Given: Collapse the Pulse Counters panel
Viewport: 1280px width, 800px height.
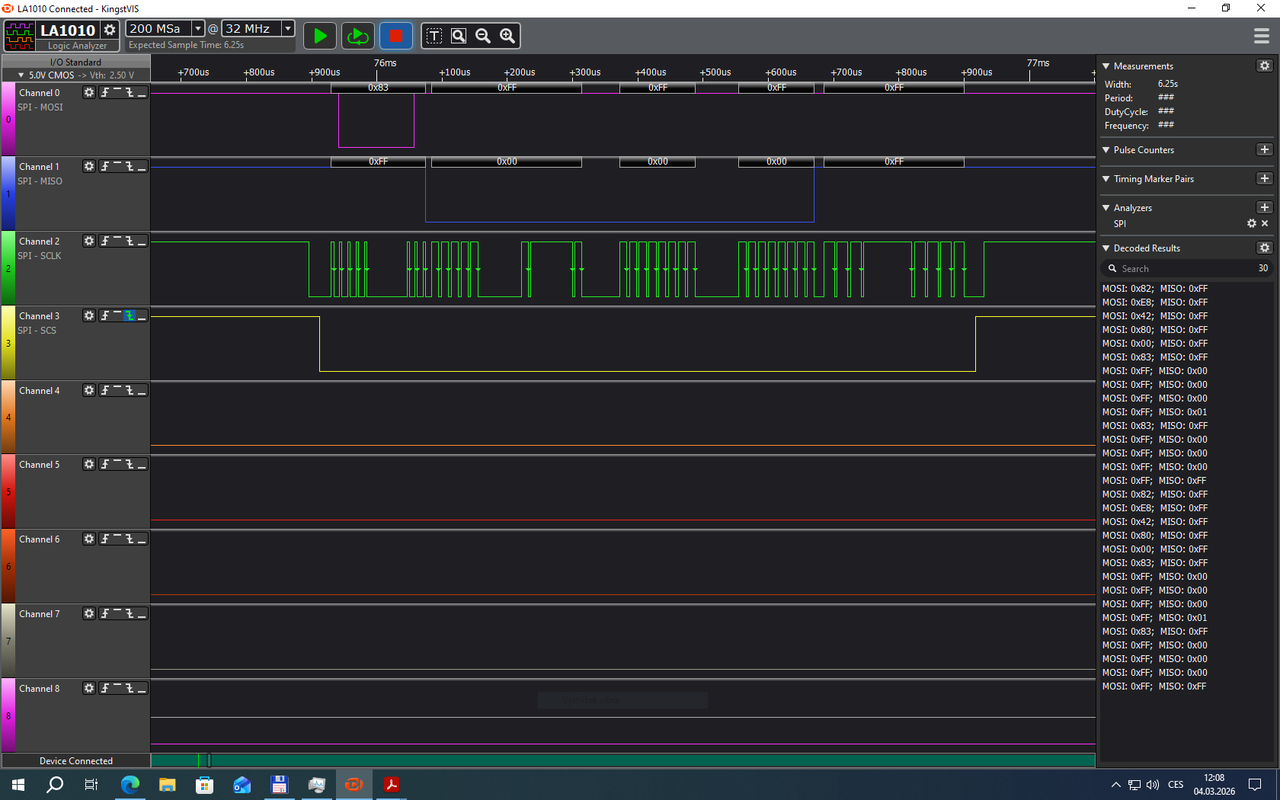Looking at the screenshot, I should pyautogui.click(x=1106, y=150).
